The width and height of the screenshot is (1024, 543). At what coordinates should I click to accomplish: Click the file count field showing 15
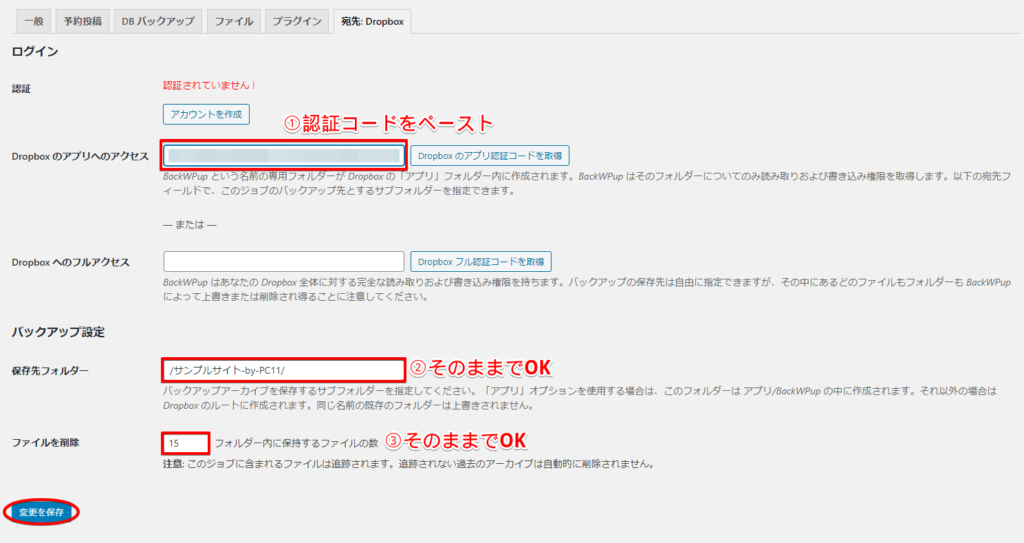185,443
